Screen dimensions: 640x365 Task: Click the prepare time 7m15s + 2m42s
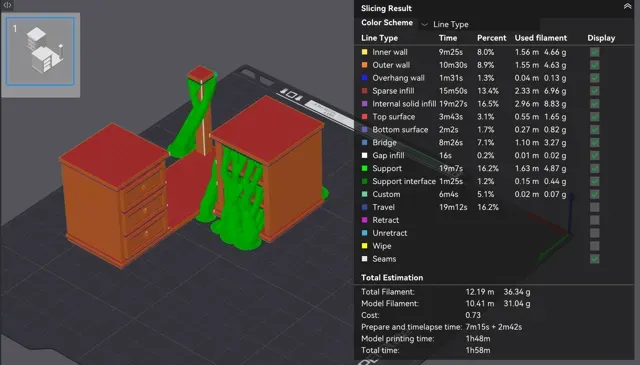(x=493, y=327)
